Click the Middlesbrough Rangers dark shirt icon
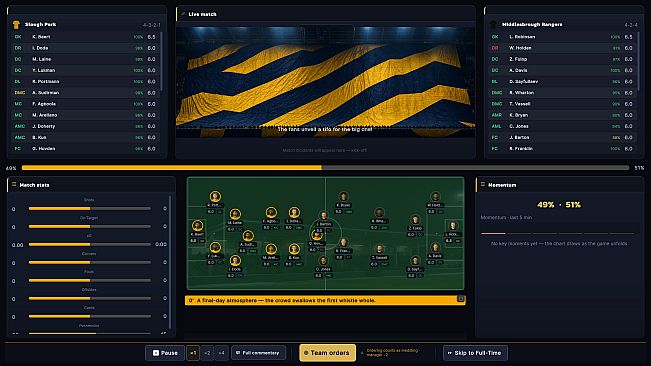Viewport: 651px width, 366px height. pyautogui.click(x=493, y=25)
